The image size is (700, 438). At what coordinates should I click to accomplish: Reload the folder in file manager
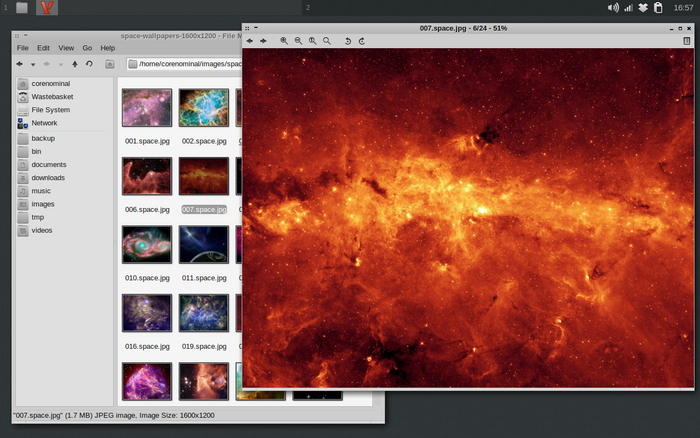tap(89, 64)
